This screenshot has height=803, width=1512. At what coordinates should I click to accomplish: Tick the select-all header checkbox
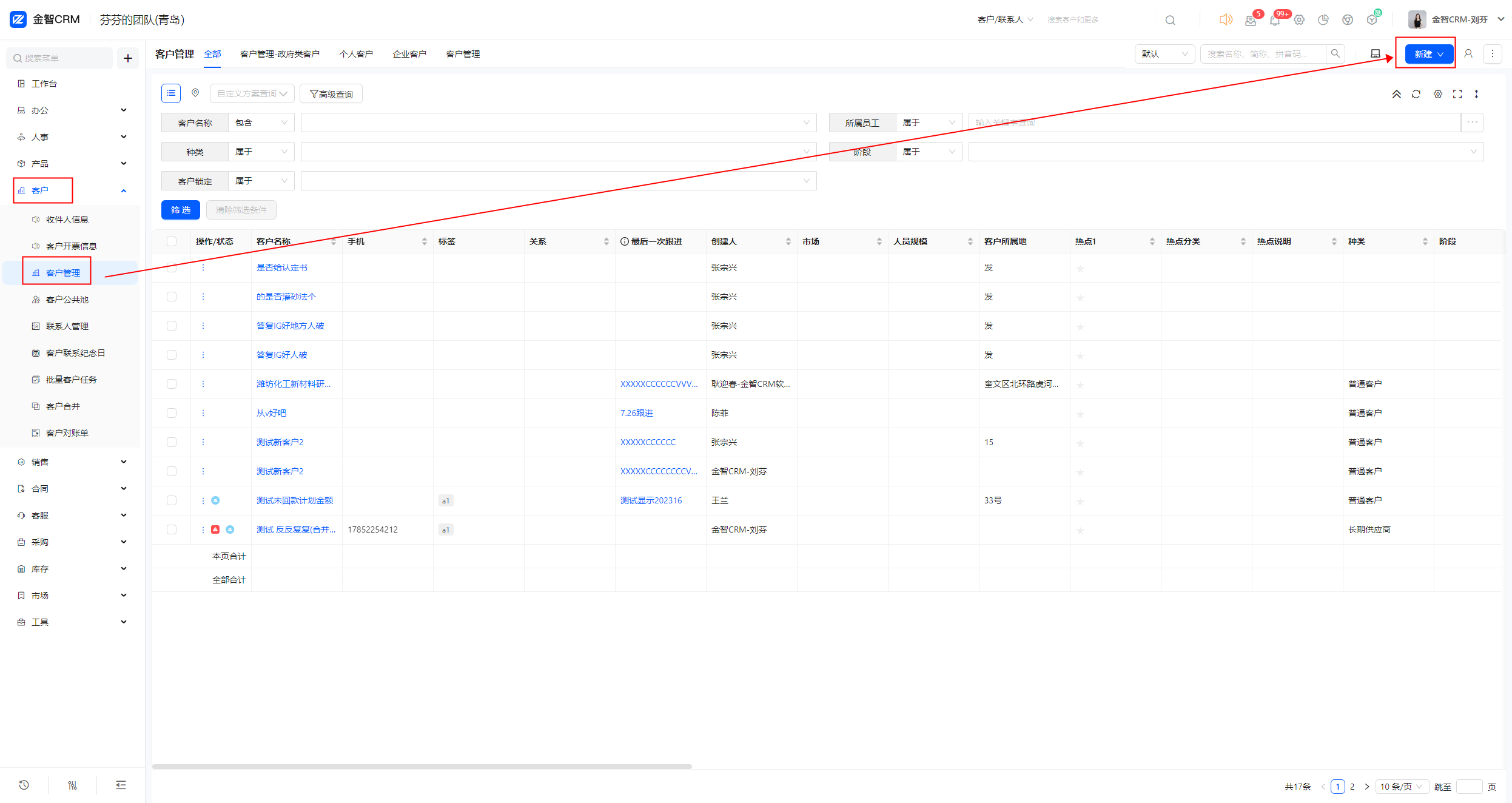tap(172, 241)
